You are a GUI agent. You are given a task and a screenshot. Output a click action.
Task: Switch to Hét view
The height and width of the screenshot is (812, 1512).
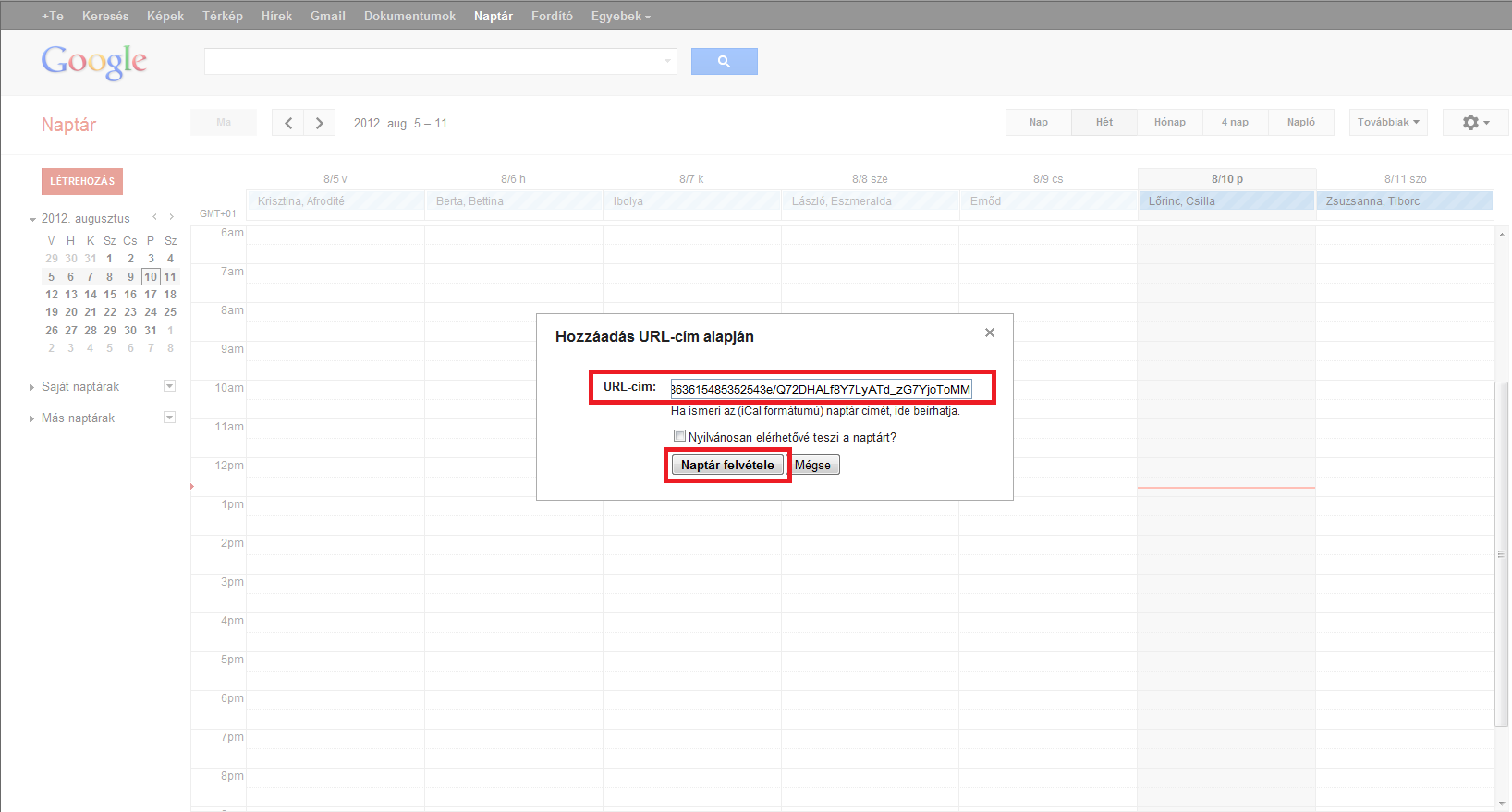tap(1104, 122)
